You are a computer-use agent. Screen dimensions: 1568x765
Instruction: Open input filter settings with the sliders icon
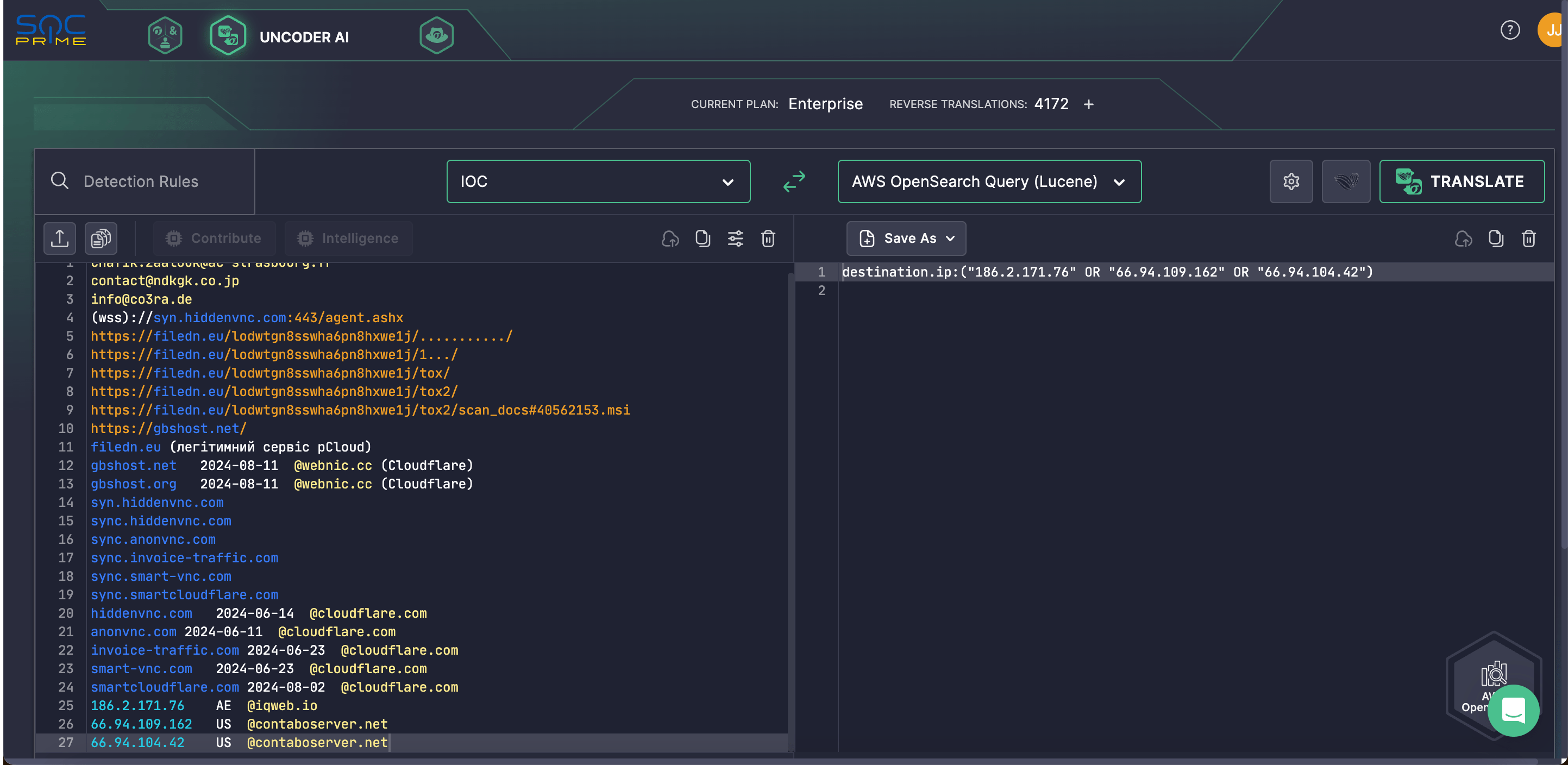[x=735, y=239]
